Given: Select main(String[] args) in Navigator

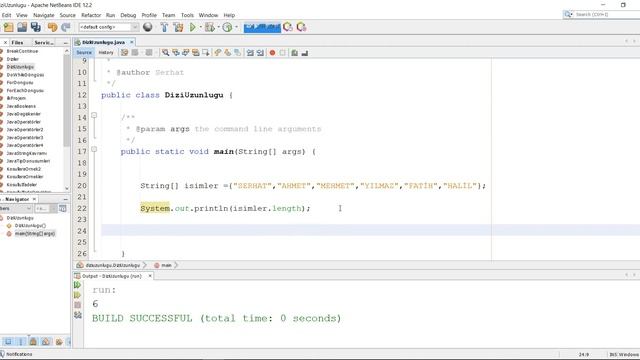Looking at the screenshot, I should [x=35, y=233].
